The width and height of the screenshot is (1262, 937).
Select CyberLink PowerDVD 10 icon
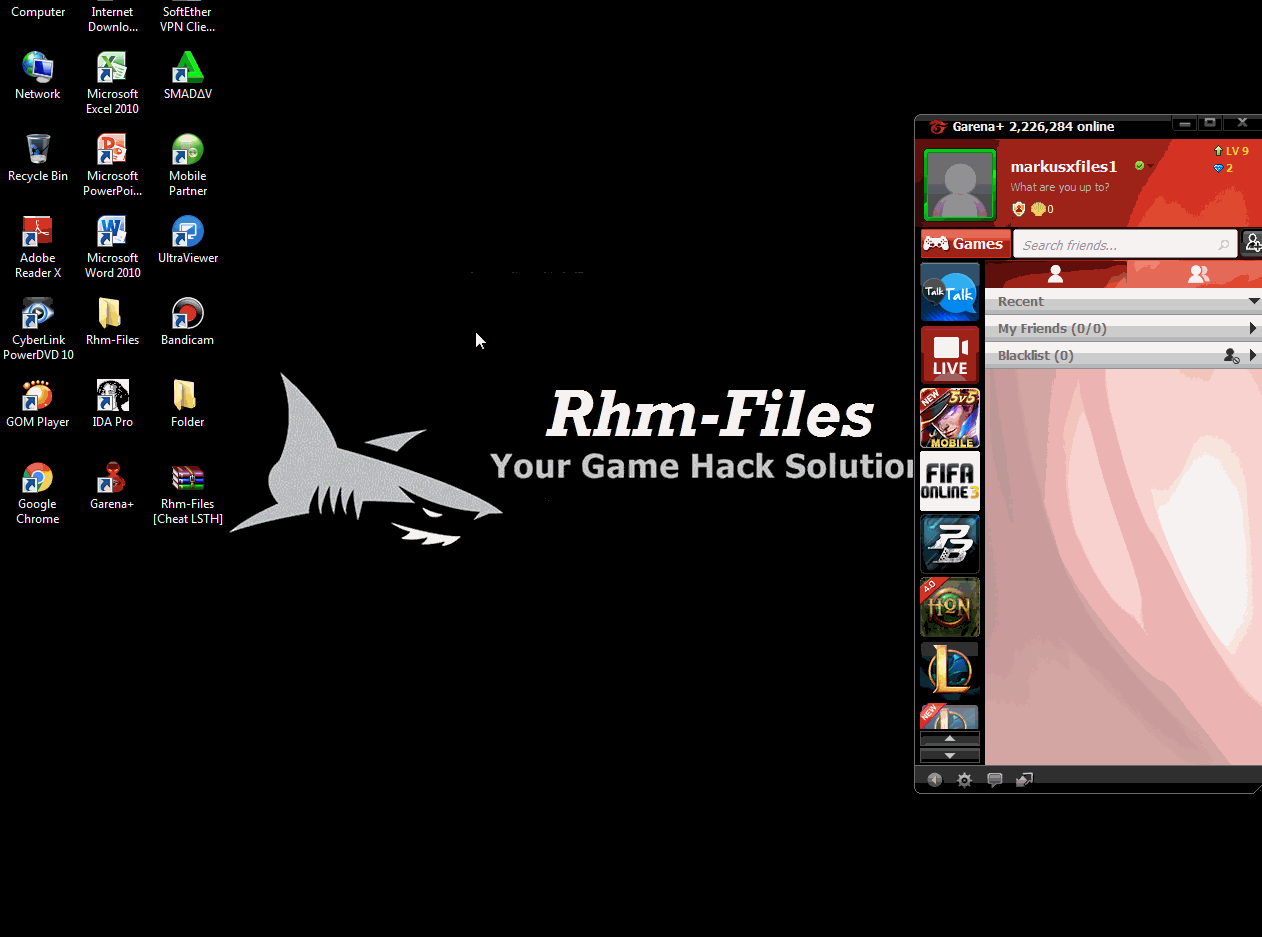tap(38, 329)
